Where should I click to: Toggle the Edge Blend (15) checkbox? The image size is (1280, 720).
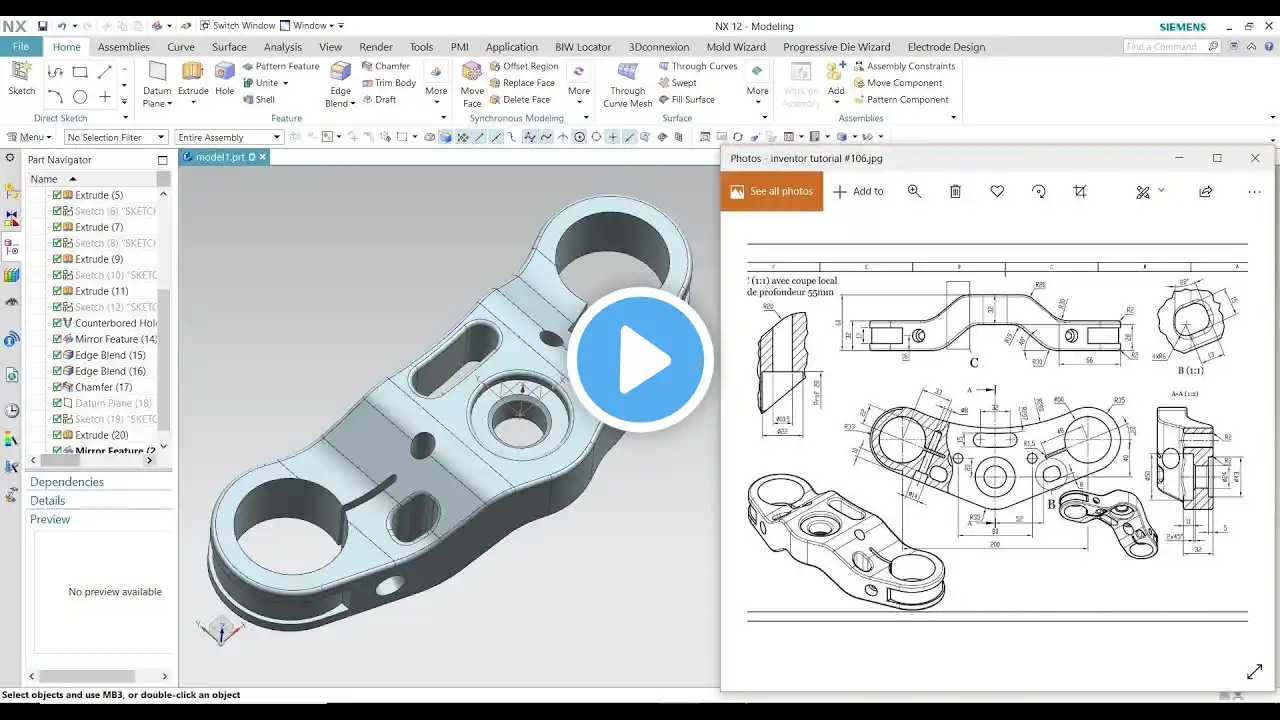pyautogui.click(x=57, y=355)
